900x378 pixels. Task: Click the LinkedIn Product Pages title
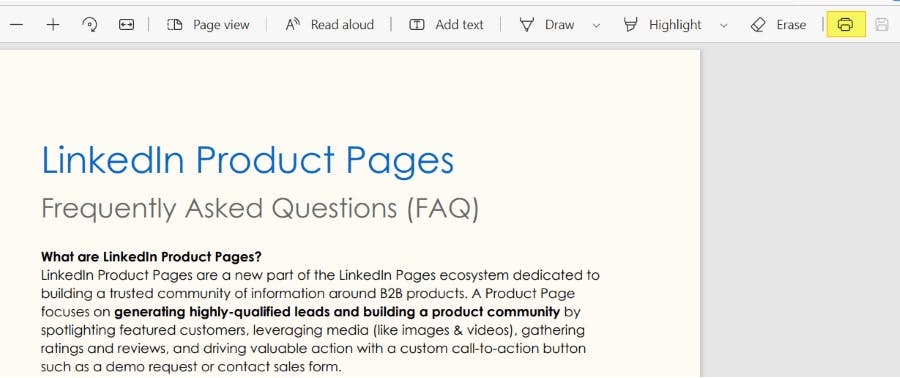point(247,160)
